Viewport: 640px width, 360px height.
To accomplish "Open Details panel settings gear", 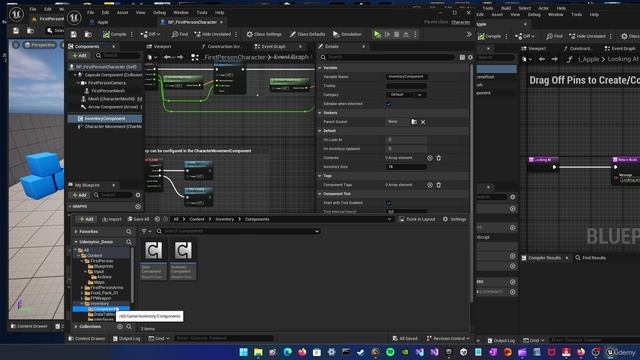I will click(470, 58).
